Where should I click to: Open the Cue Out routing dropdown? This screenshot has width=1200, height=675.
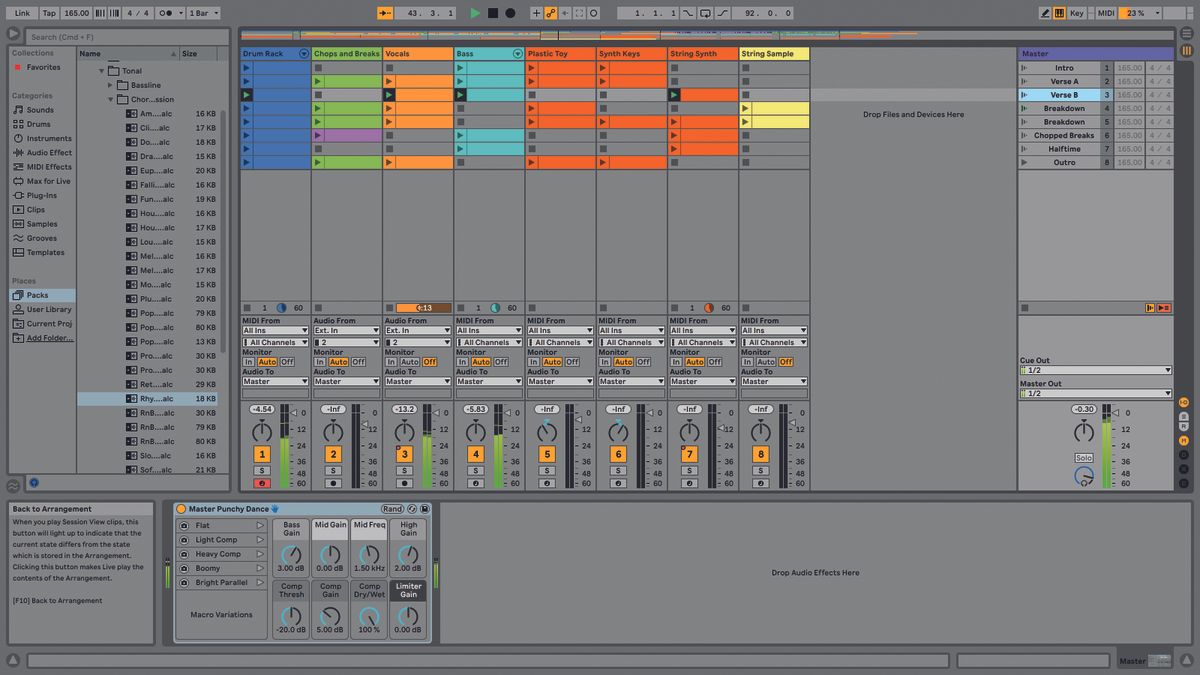1095,369
